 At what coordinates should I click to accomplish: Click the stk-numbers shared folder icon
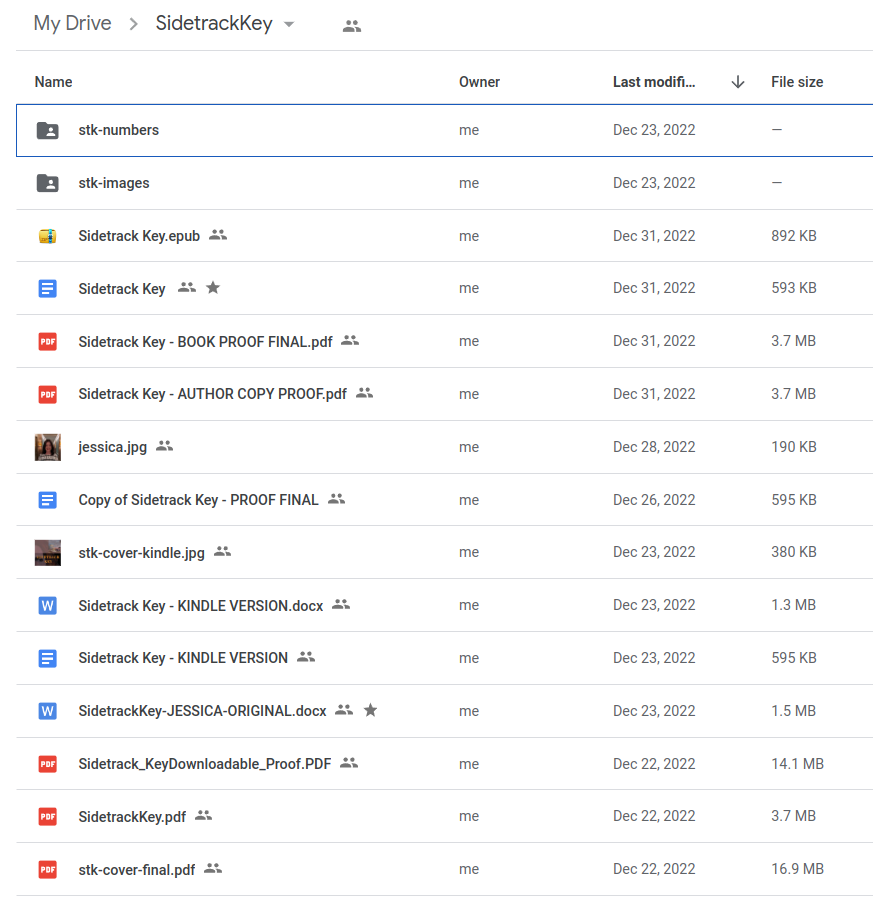47,131
